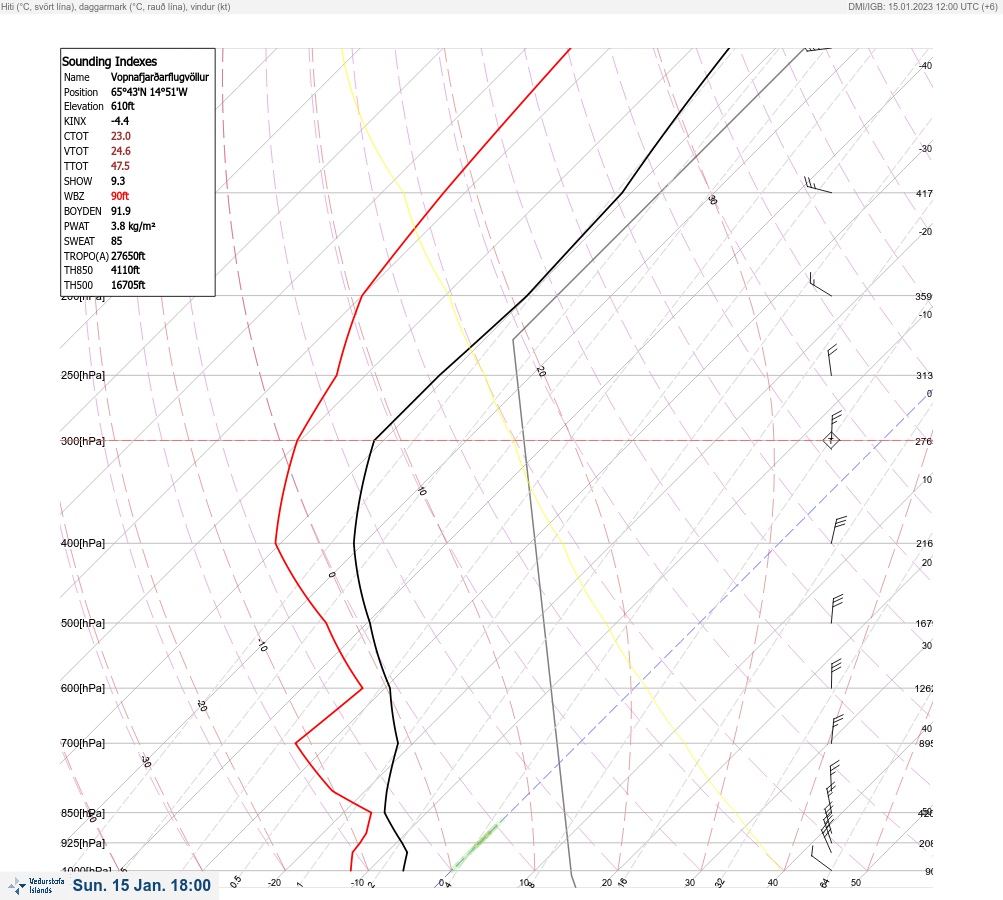Click the SHOW value 9.3
Image resolution: width=1003 pixels, height=900 pixels.
[118, 181]
